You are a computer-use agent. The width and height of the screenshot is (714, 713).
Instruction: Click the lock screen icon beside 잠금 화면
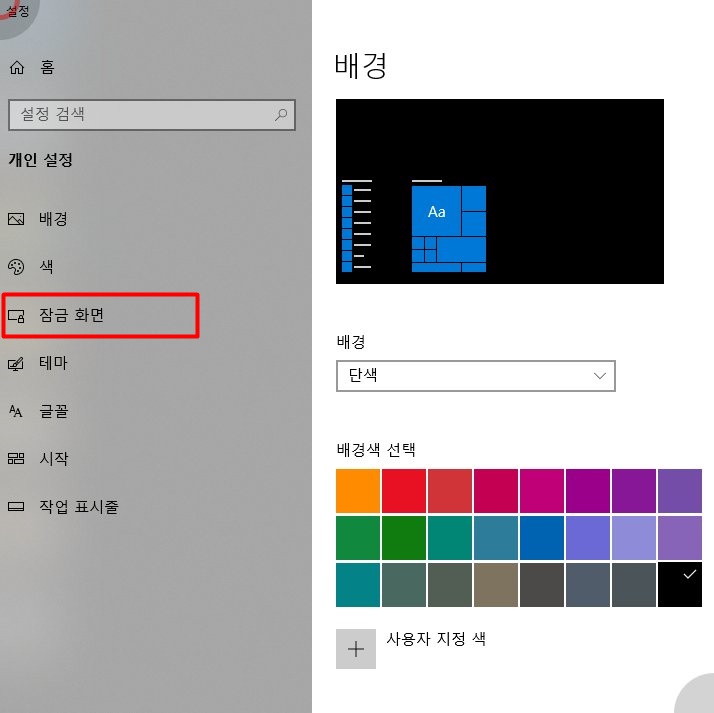point(16,316)
